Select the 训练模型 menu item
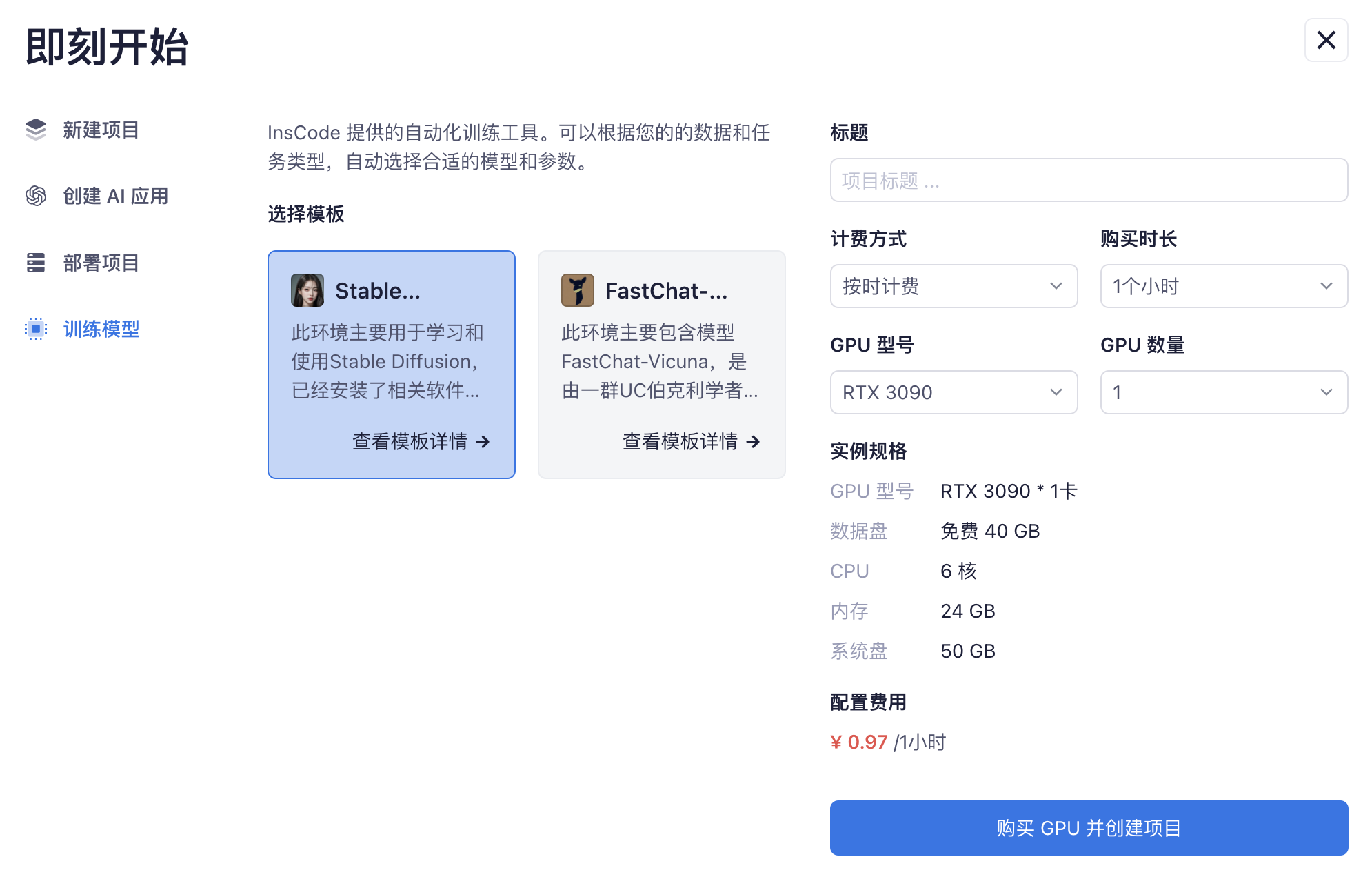1372x870 pixels. (83, 329)
